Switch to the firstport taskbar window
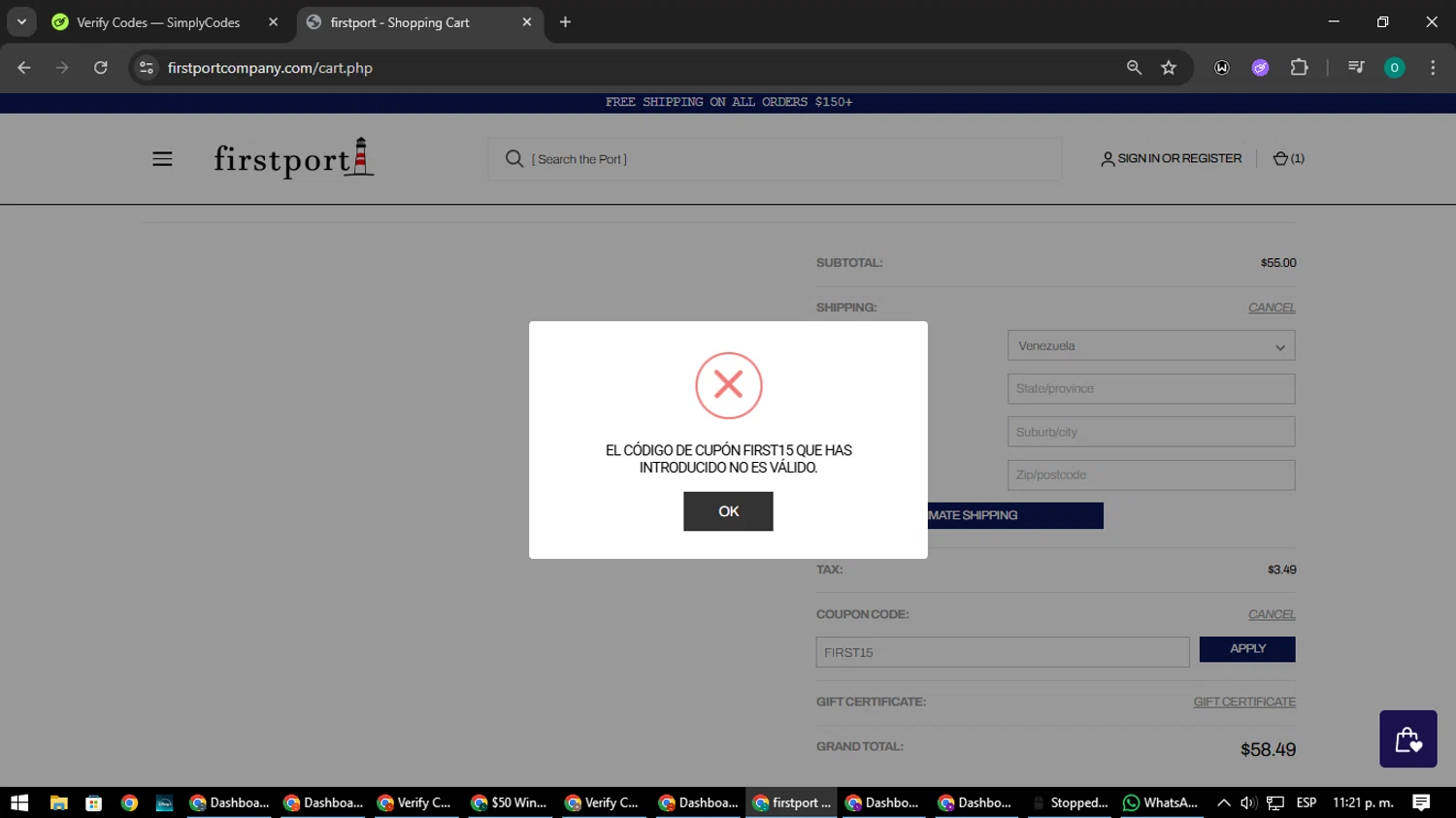The image size is (1456, 818). pos(792,802)
